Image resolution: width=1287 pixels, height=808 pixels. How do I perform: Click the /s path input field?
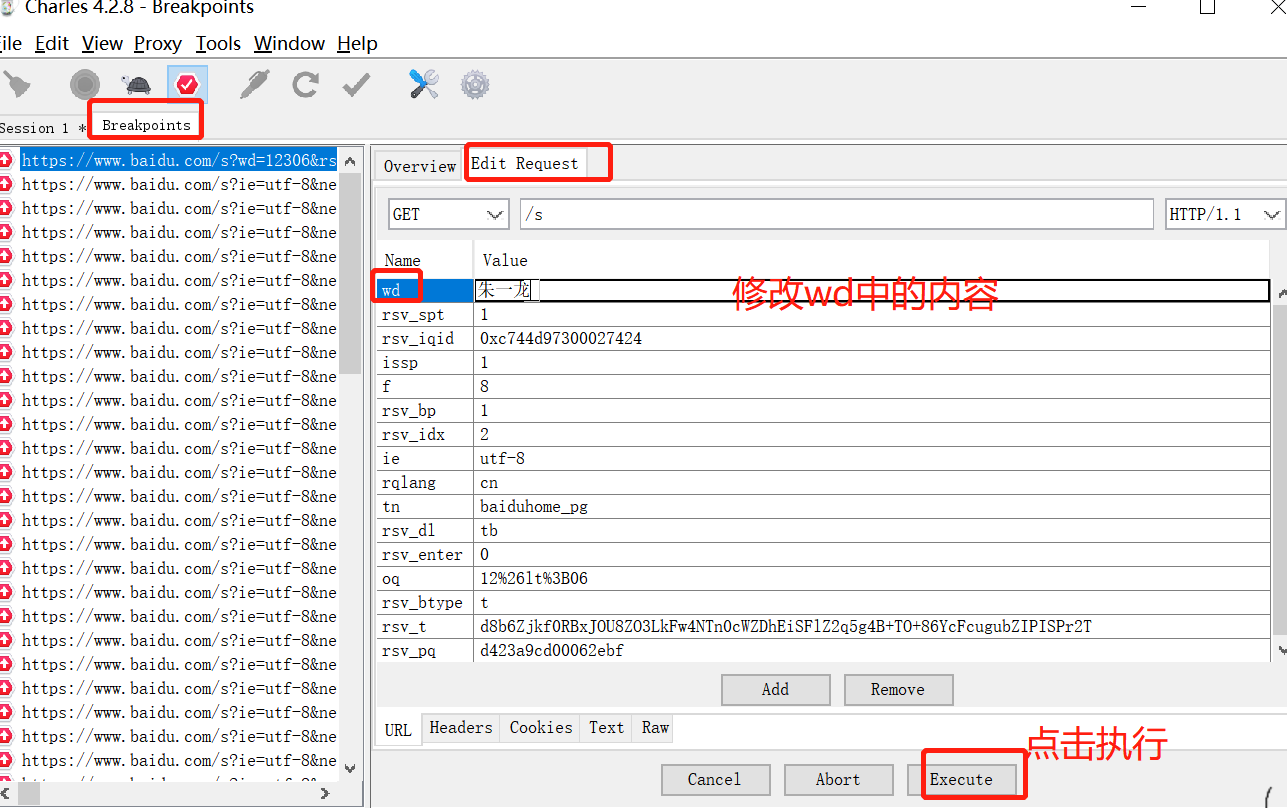(837, 214)
